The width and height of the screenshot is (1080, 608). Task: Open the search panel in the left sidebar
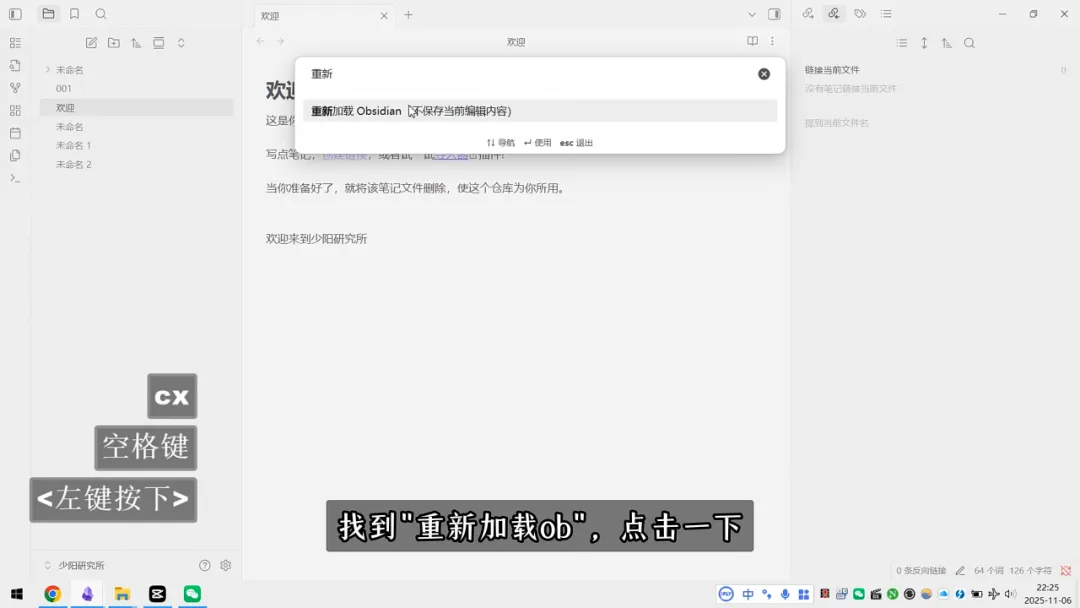click(101, 14)
